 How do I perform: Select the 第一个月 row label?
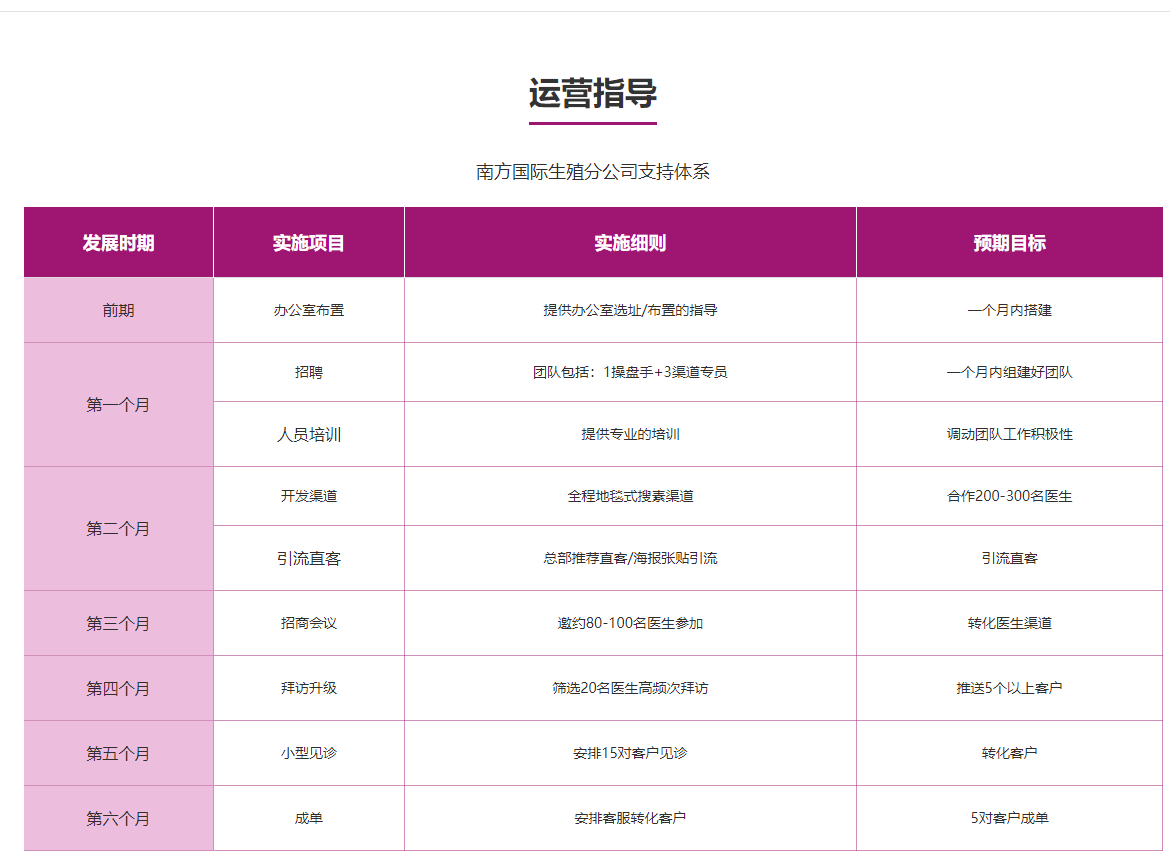(x=117, y=403)
